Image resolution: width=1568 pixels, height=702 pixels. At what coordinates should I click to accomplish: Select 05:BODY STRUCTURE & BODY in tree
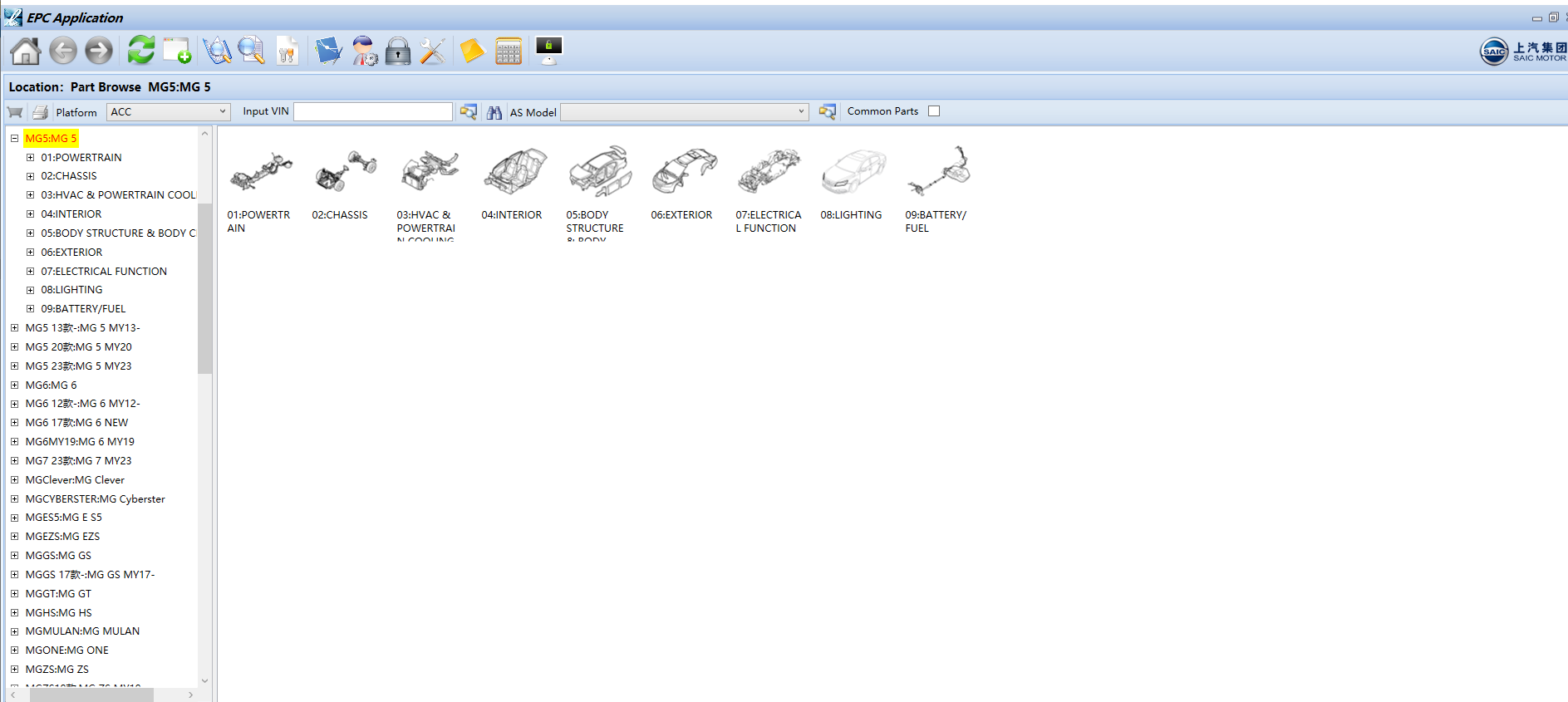[x=118, y=233]
